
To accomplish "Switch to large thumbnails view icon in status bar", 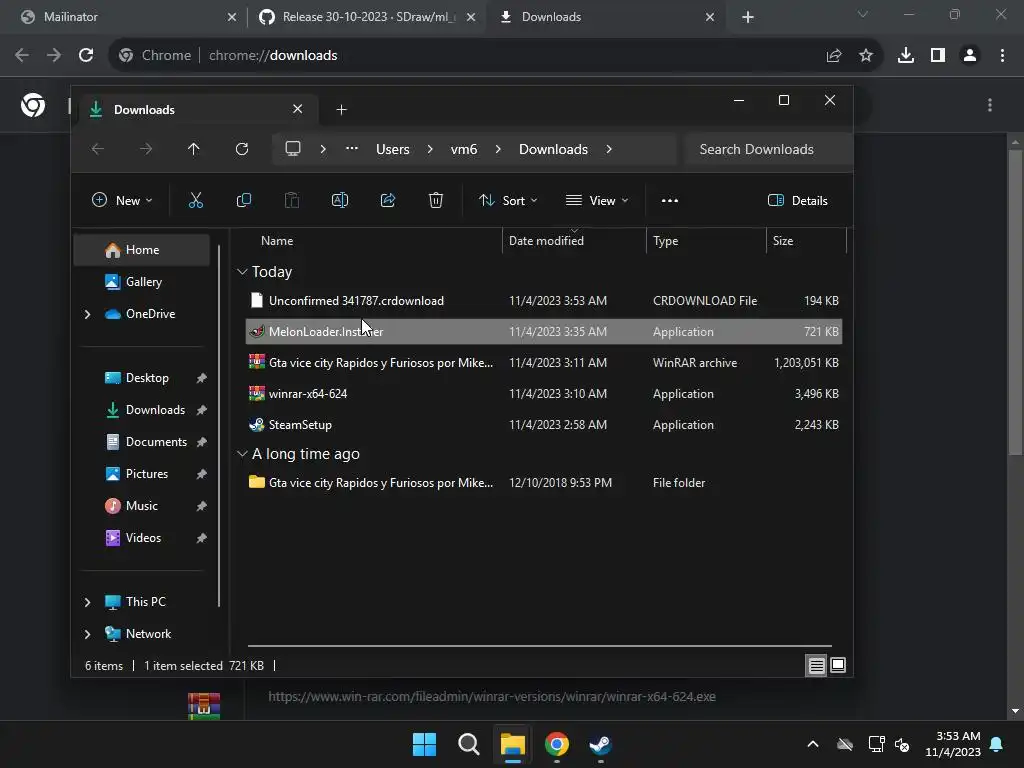I will (838, 665).
